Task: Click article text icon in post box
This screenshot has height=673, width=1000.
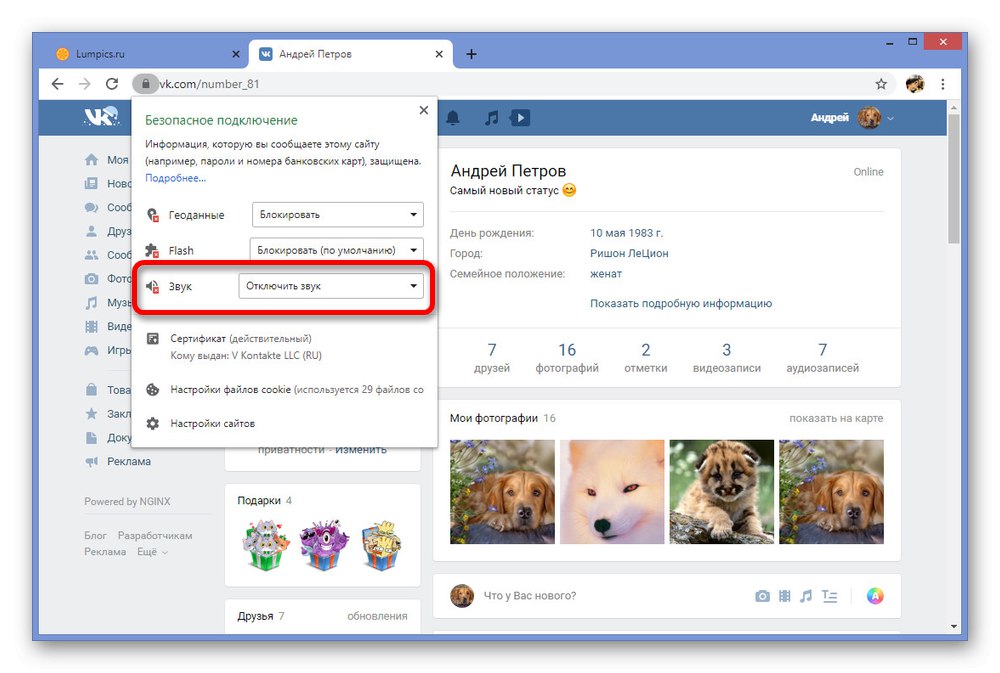Action: (x=829, y=596)
